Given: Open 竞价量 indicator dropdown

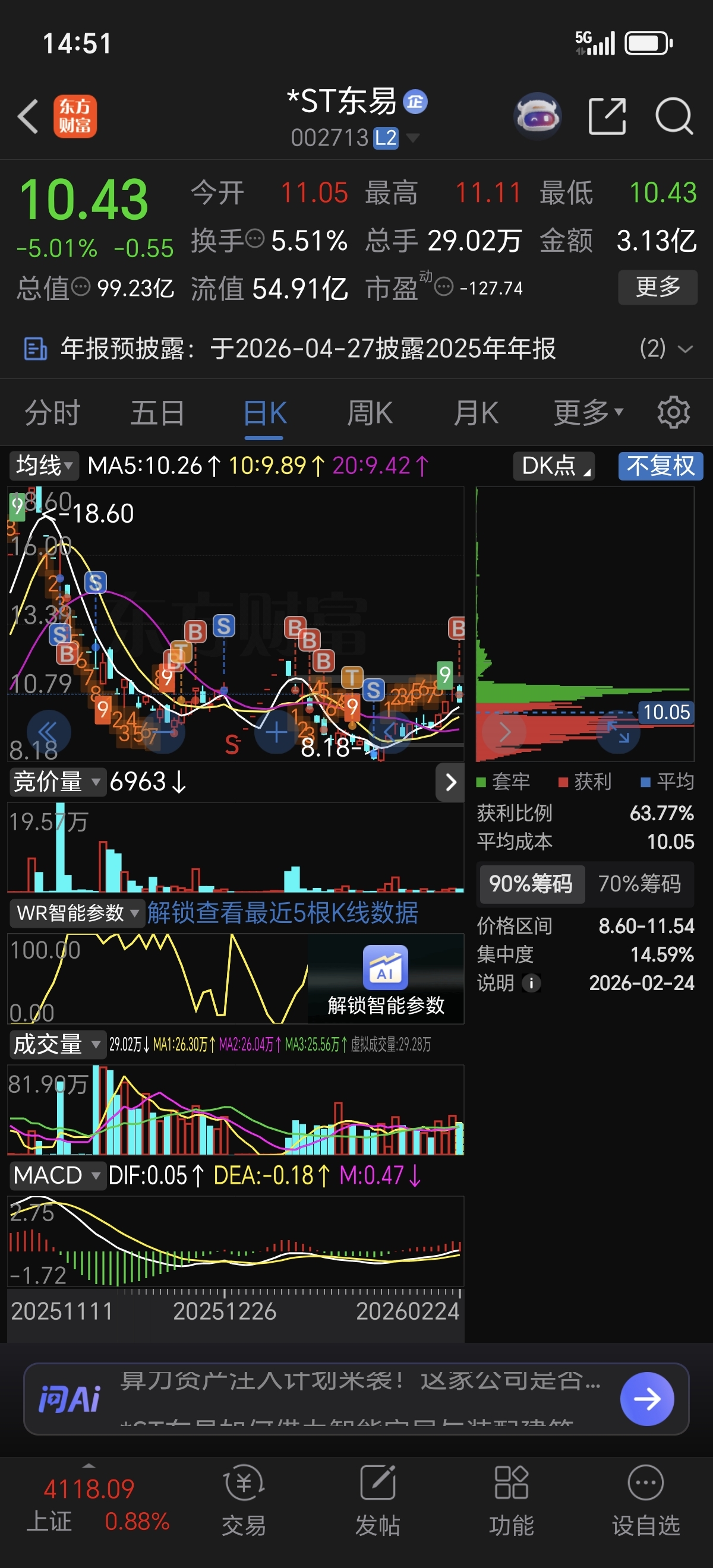Looking at the screenshot, I should point(56,782).
